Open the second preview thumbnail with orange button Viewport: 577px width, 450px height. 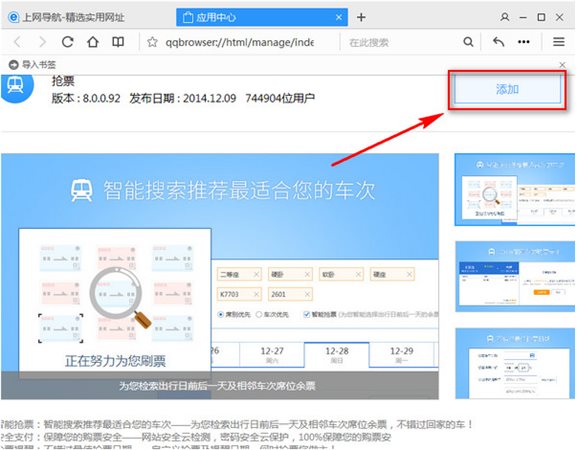coord(515,276)
